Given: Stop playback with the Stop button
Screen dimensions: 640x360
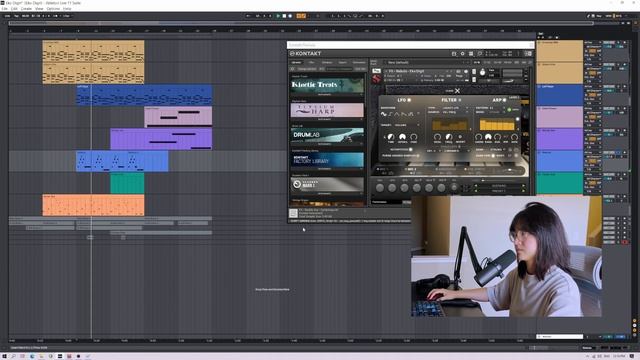Looking at the screenshot, I should pos(284,16).
